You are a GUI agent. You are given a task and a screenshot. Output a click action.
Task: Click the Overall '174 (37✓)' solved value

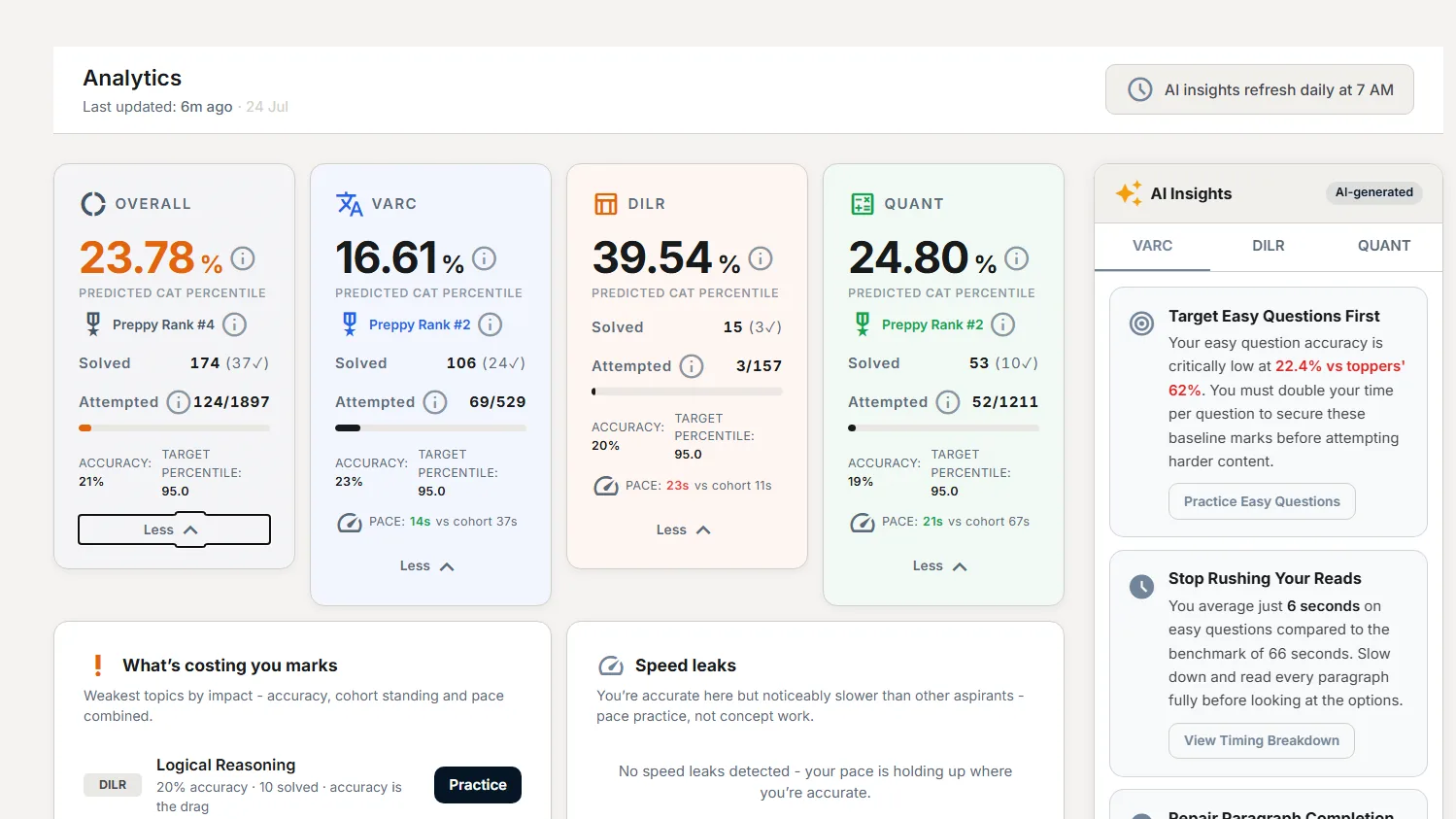click(x=229, y=363)
